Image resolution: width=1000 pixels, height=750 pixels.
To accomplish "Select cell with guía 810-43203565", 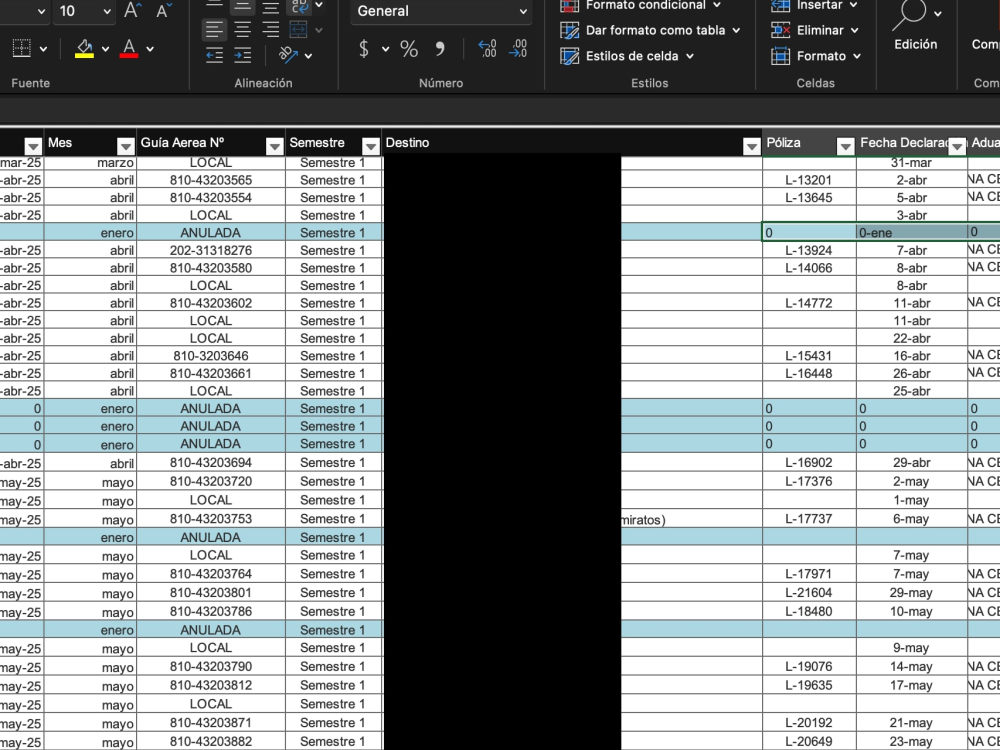I will [211, 180].
